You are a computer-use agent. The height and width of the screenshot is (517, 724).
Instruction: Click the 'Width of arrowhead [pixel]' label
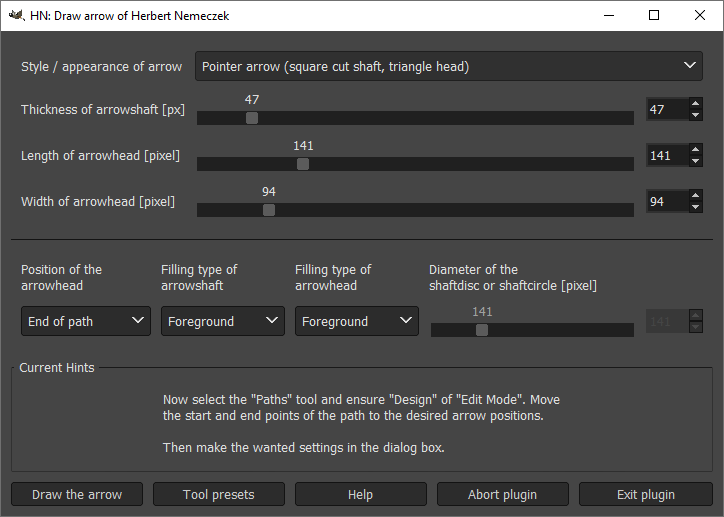click(98, 202)
